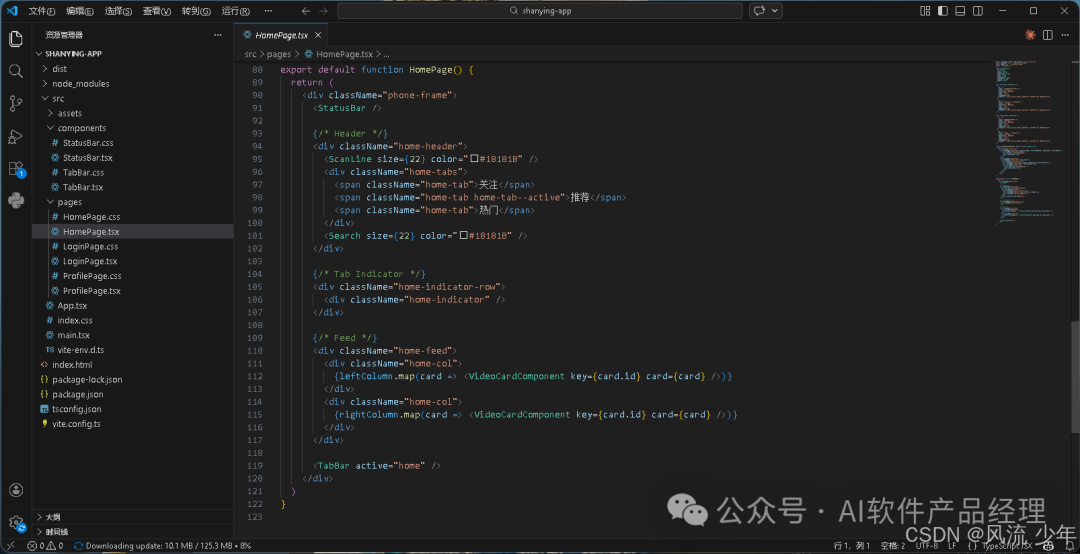Click the editor vertical scrollbar thumb

tap(1076, 376)
